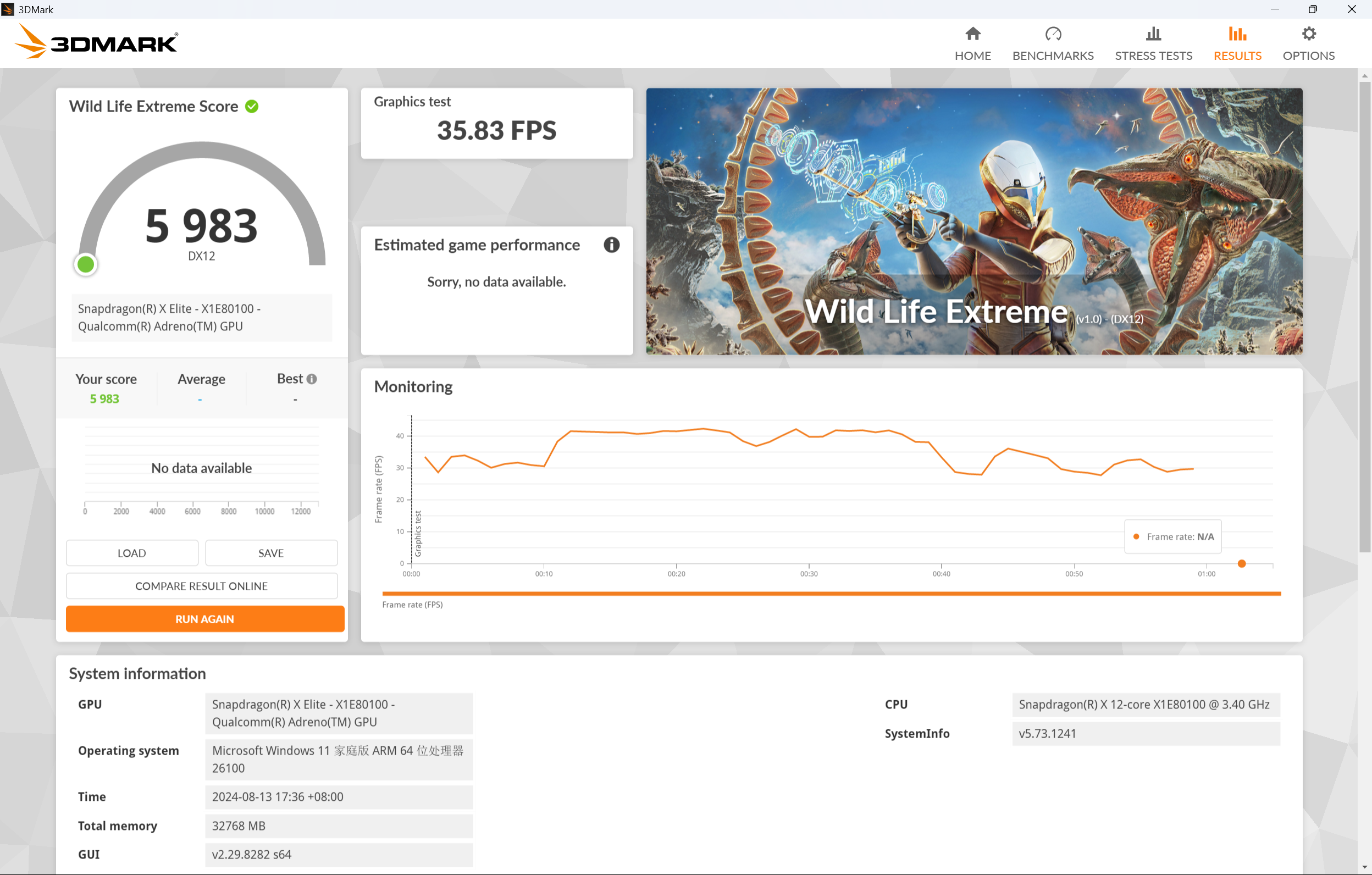
Task: Click the Your score value 5 983
Action: coord(104,399)
